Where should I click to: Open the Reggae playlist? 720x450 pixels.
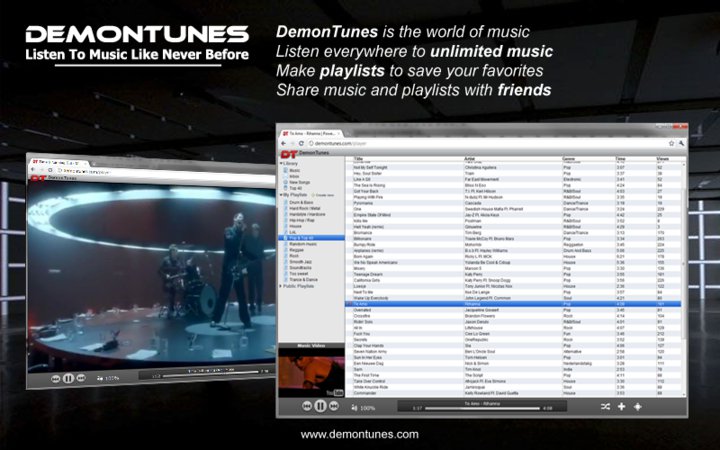coord(296,250)
